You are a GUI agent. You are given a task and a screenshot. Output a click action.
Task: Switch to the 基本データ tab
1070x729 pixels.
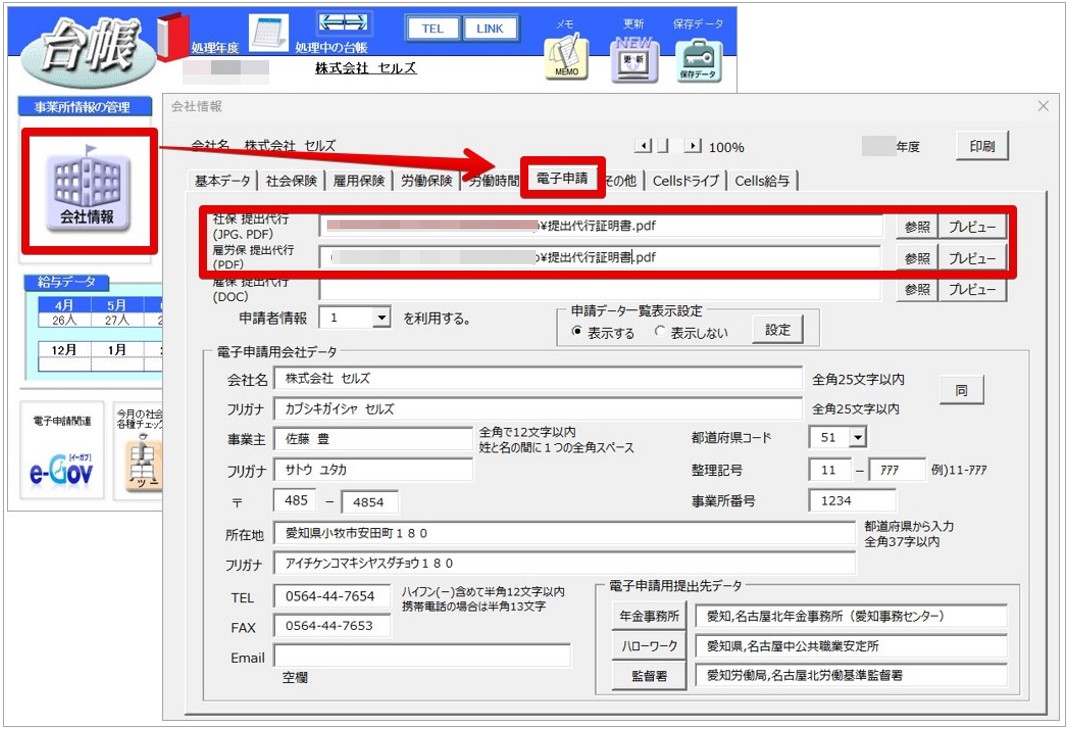(222, 181)
